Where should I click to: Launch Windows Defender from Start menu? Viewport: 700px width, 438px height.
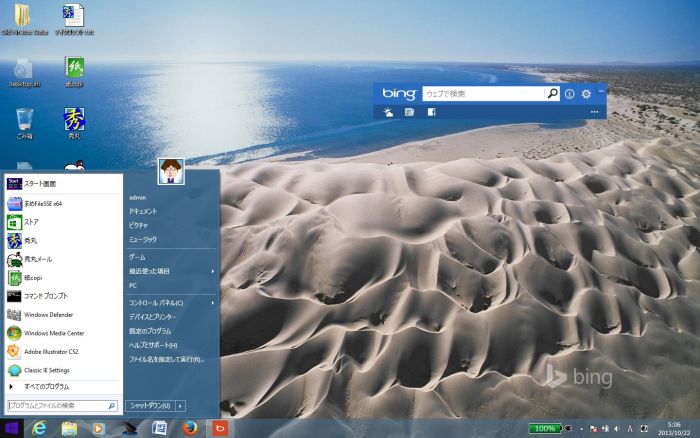[x=48, y=314]
